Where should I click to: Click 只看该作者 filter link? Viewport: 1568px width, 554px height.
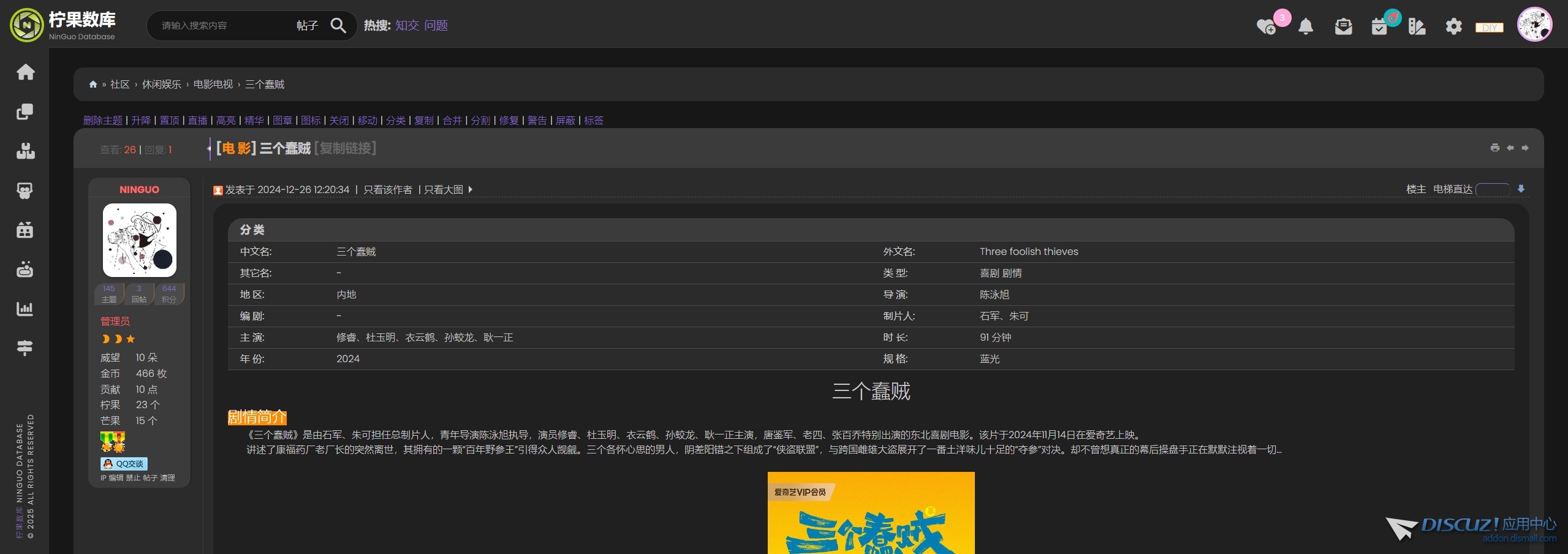[388, 189]
